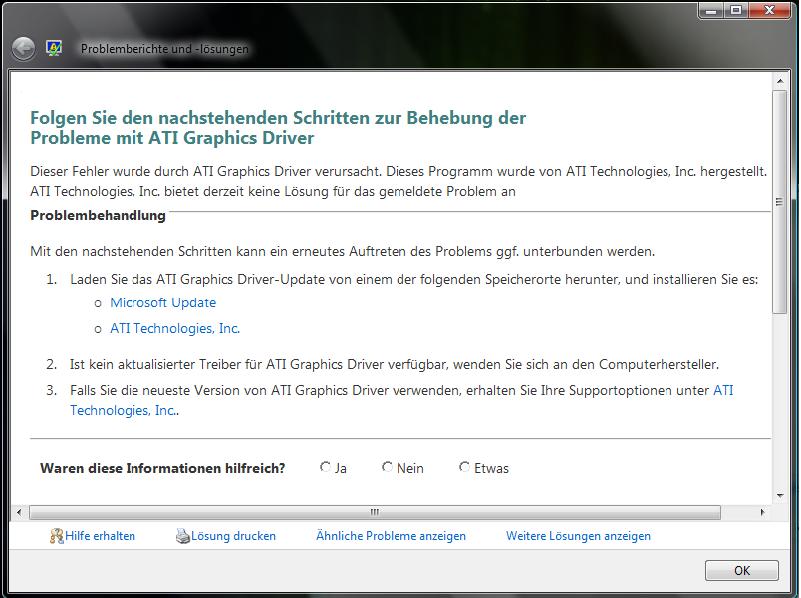Viewport: 801px width, 598px height.
Task: Minimize the window
Action: coord(711,10)
